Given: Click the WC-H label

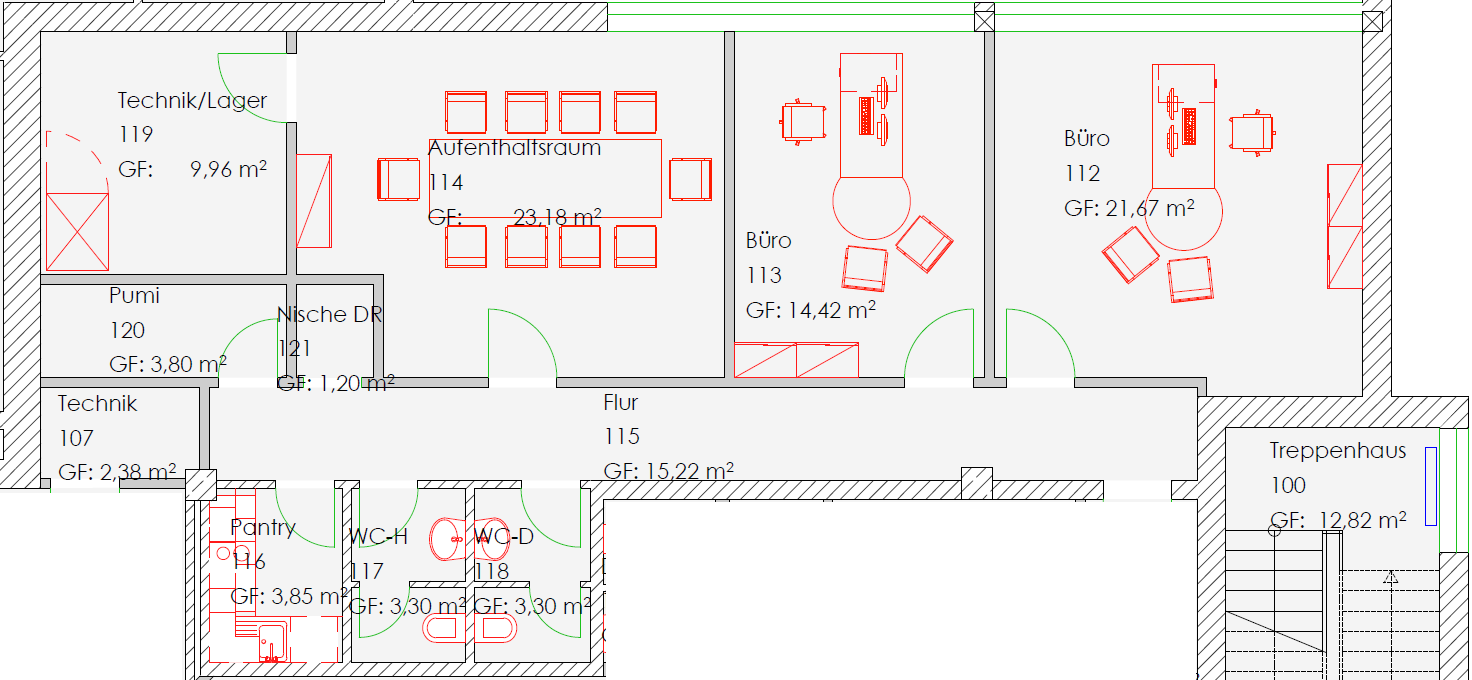Looking at the screenshot, I should click(378, 536).
